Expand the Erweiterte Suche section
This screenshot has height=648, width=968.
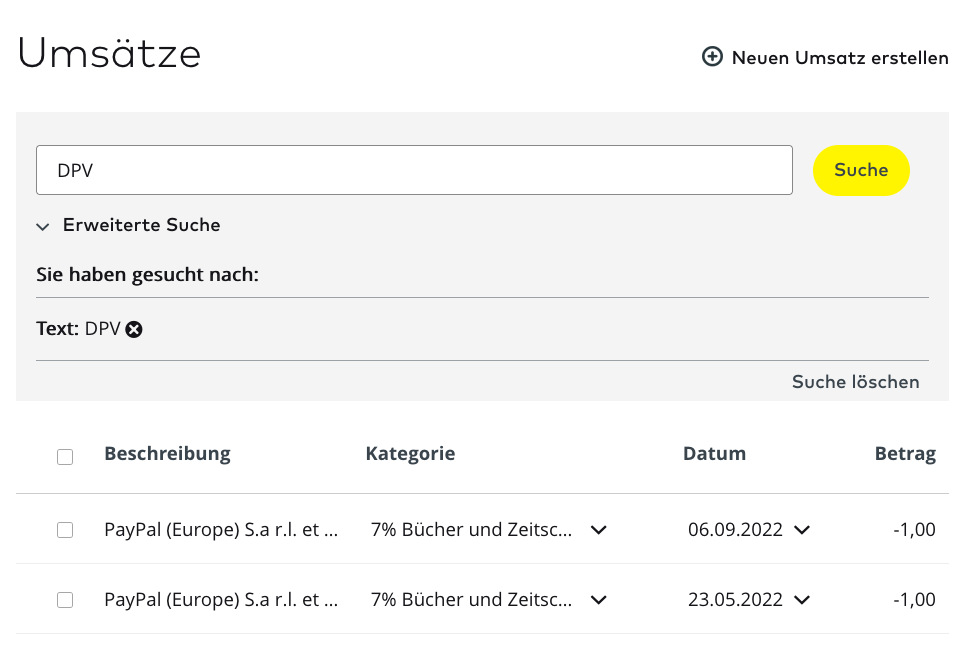point(141,225)
